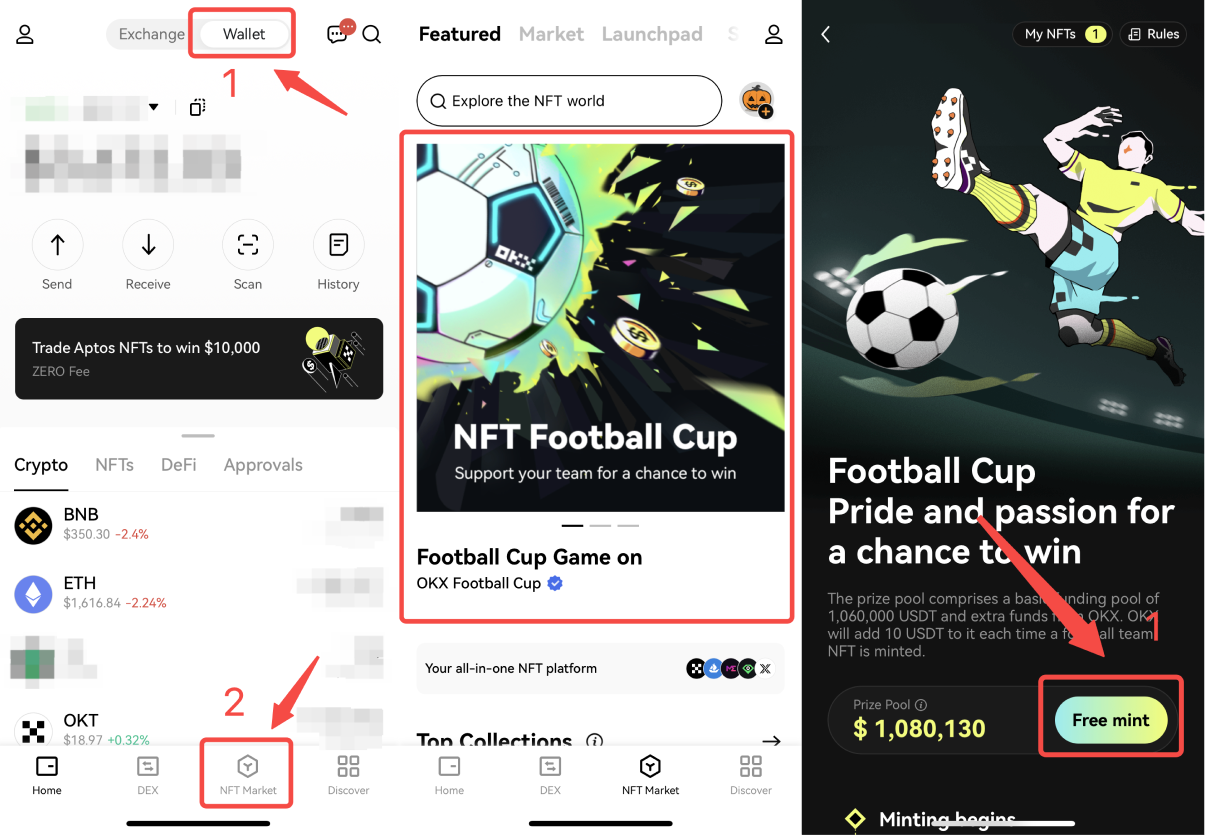Tap the Free mint button
This screenshot has width=1210, height=838.
coord(1111,720)
